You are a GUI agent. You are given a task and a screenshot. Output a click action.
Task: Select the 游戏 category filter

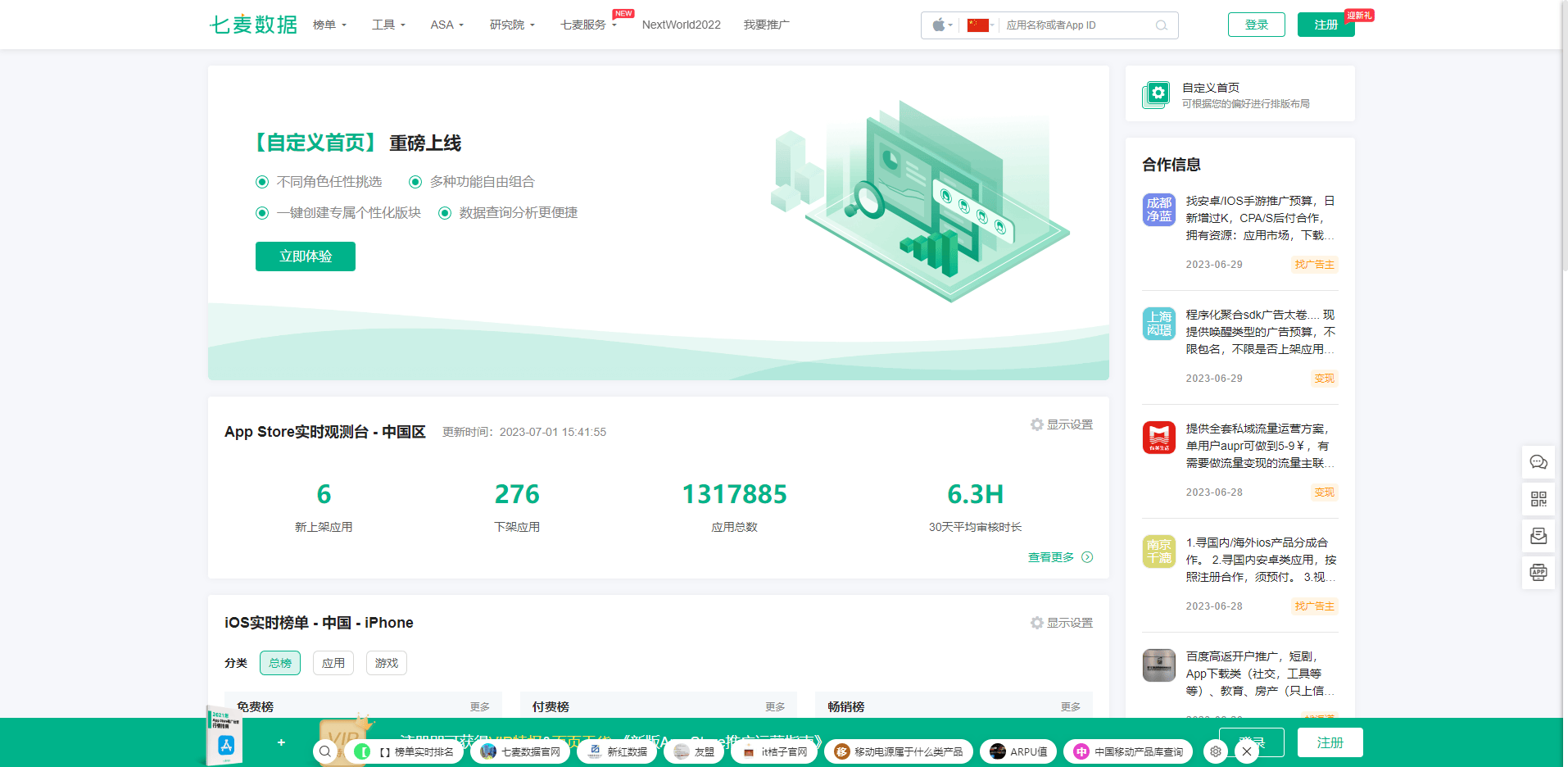pyautogui.click(x=386, y=663)
